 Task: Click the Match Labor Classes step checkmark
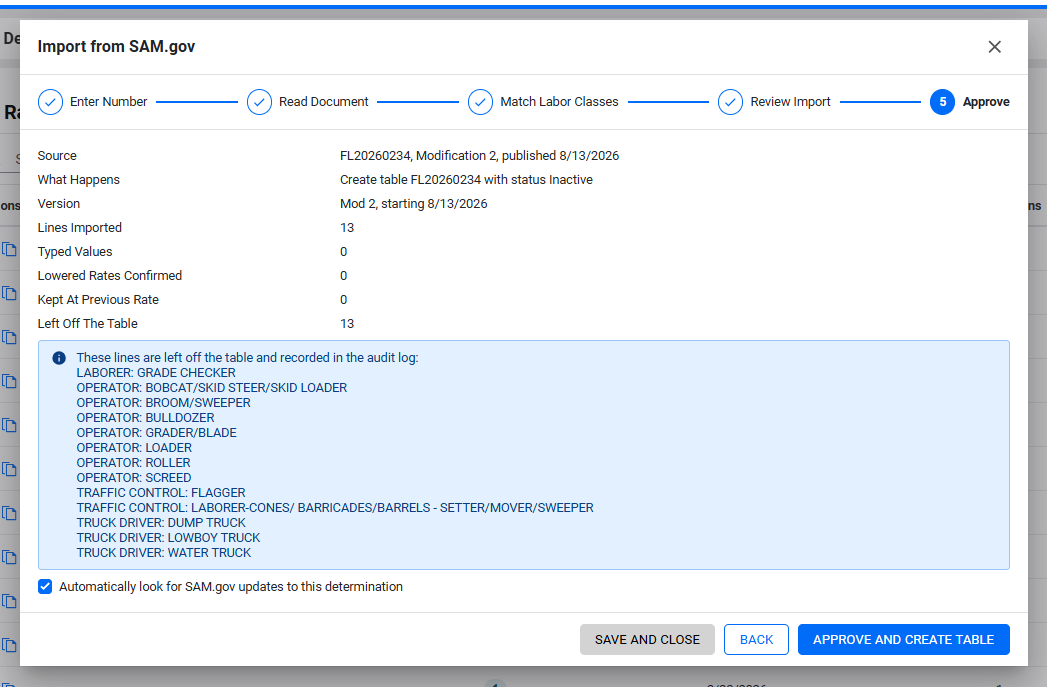click(x=480, y=102)
